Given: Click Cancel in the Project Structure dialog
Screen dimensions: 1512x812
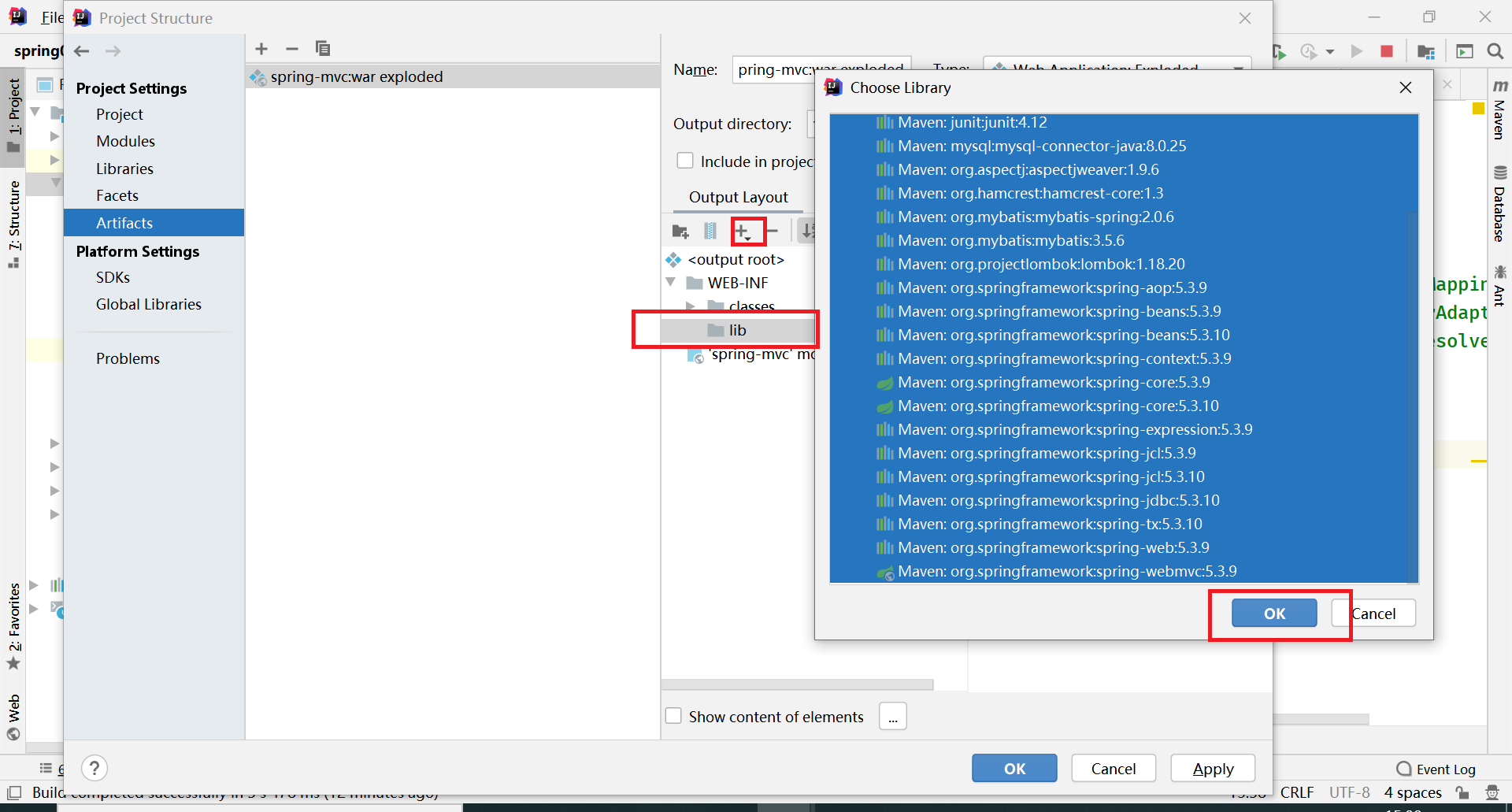Looking at the screenshot, I should click(1114, 768).
